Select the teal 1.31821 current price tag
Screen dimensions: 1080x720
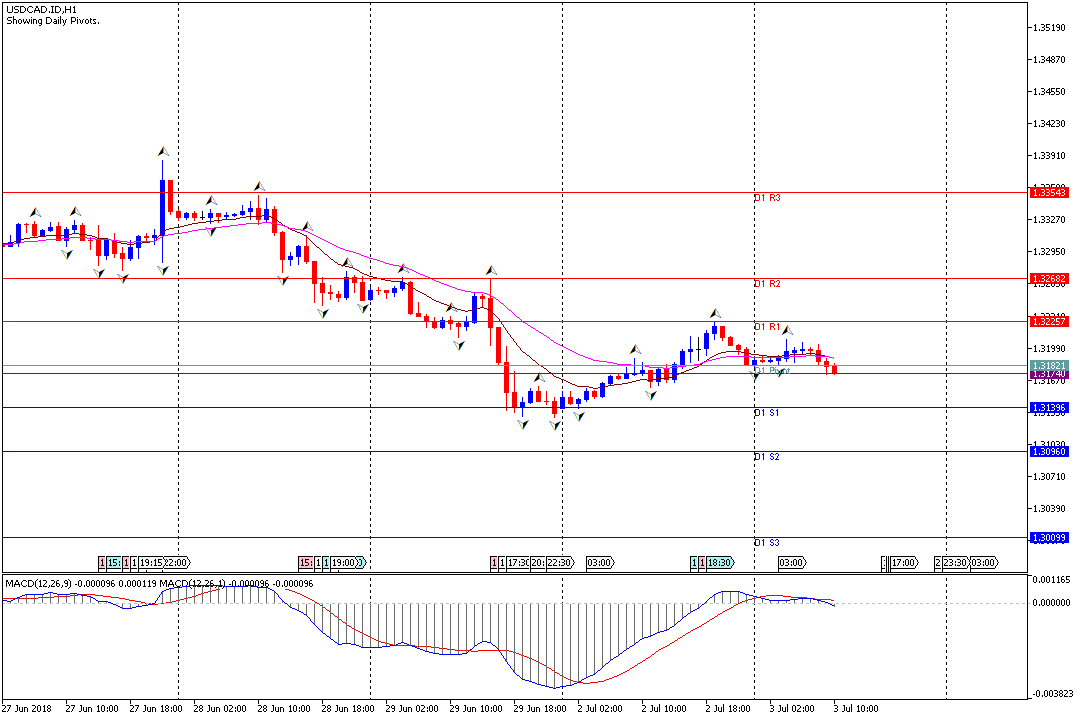1050,365
